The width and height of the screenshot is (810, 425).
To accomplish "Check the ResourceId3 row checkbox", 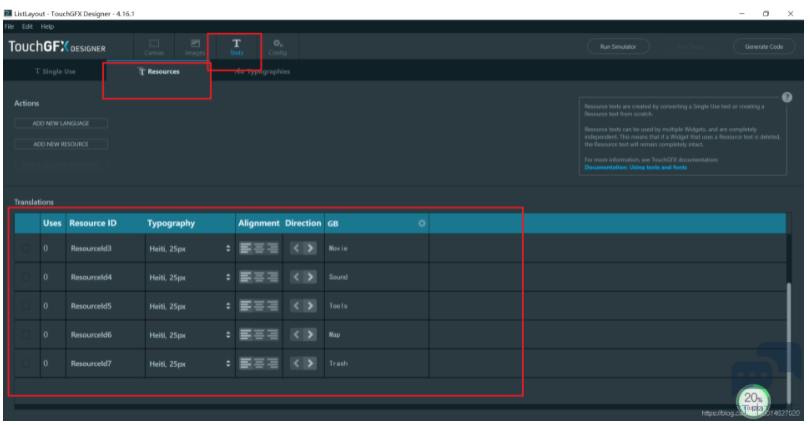I will click(x=26, y=248).
